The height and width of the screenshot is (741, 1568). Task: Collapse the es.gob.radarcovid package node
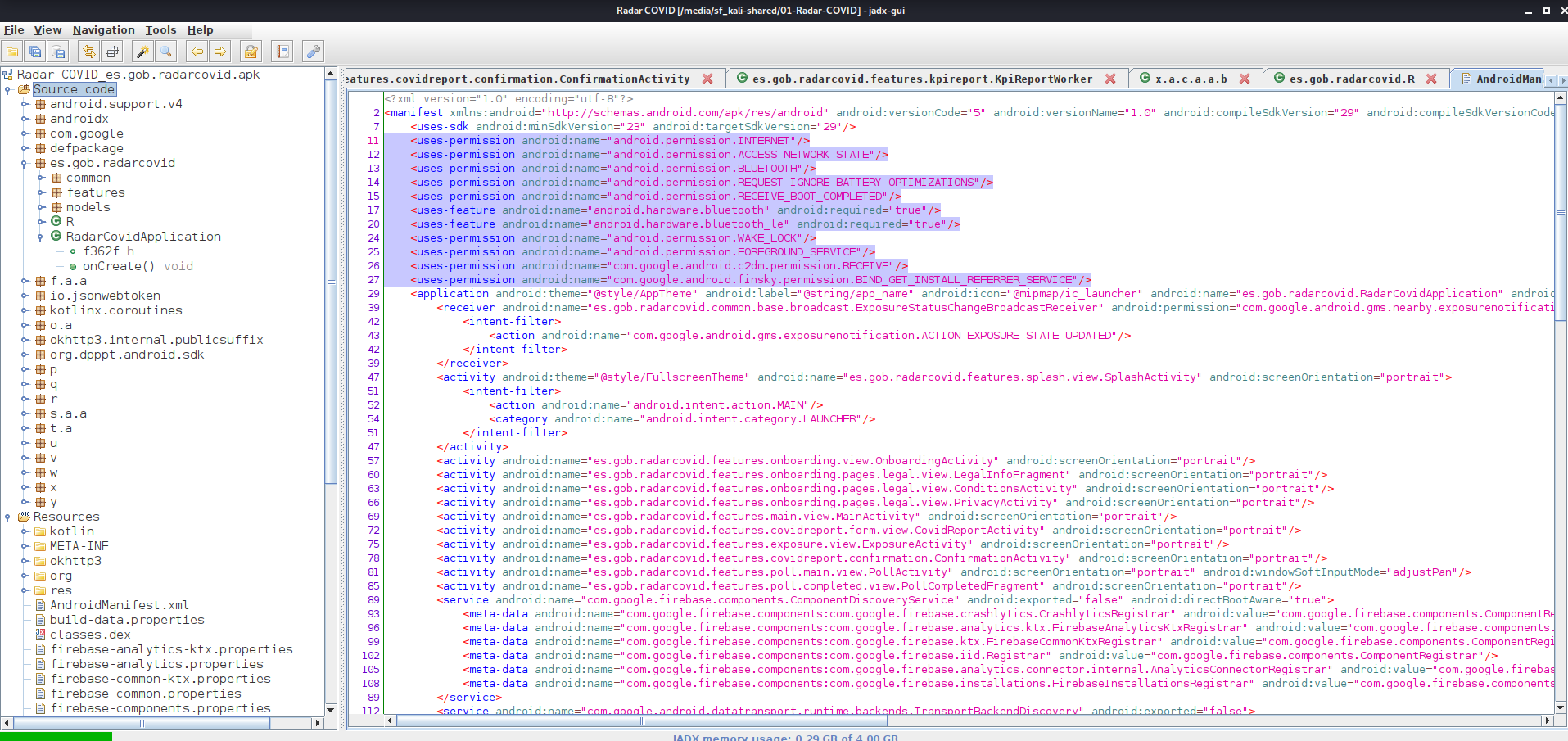25,163
